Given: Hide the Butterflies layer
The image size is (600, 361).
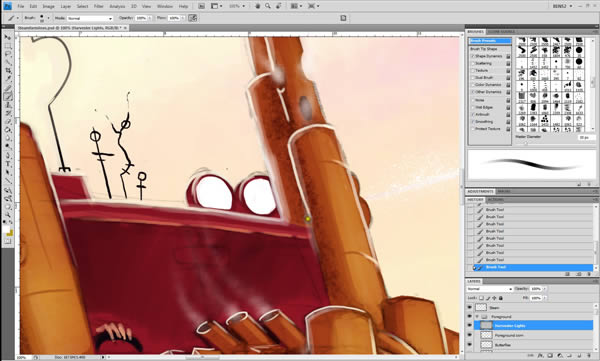Looking at the screenshot, I should (x=470, y=345).
